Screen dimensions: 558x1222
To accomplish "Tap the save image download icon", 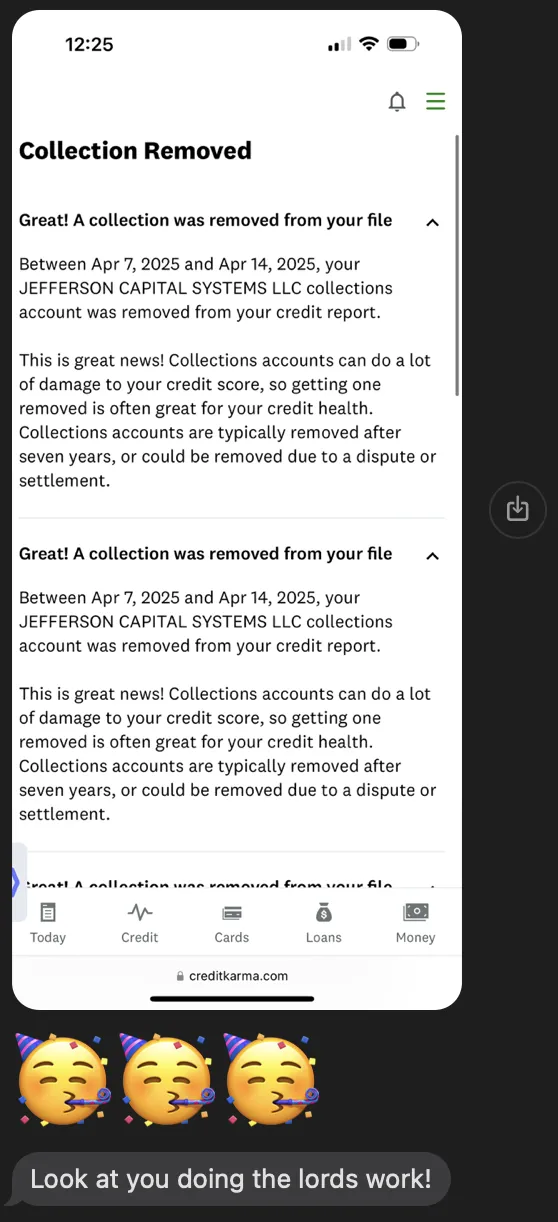I will click(517, 509).
